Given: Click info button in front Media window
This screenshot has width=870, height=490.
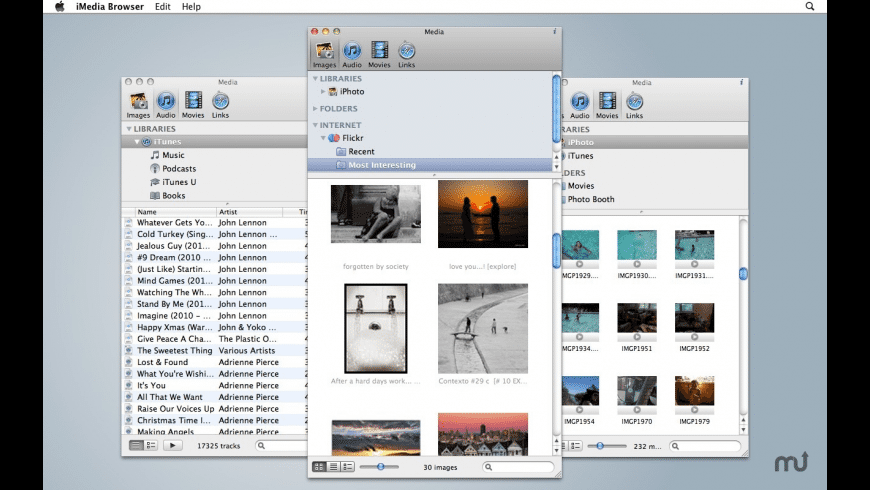Looking at the screenshot, I should click(554, 32).
